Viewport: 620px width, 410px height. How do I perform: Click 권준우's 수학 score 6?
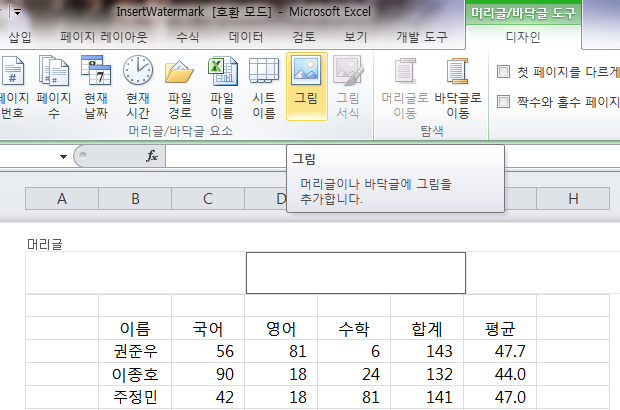tap(354, 351)
